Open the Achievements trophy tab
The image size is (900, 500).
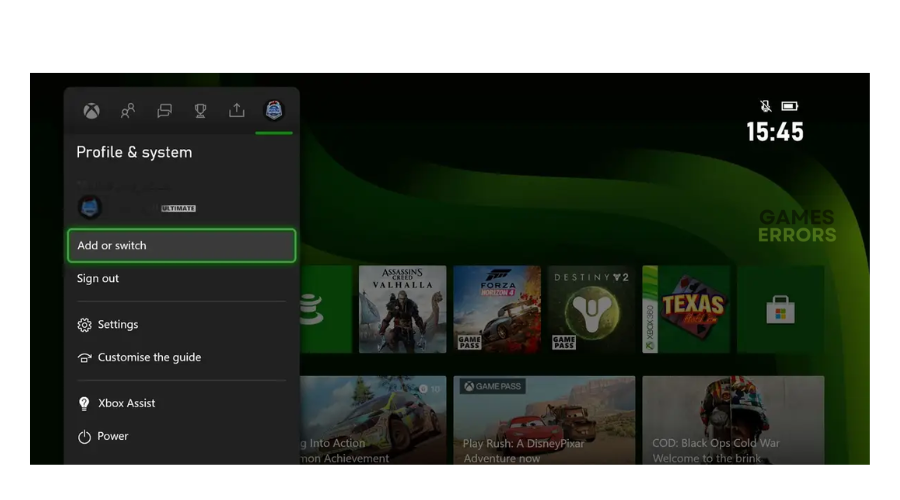click(x=200, y=110)
